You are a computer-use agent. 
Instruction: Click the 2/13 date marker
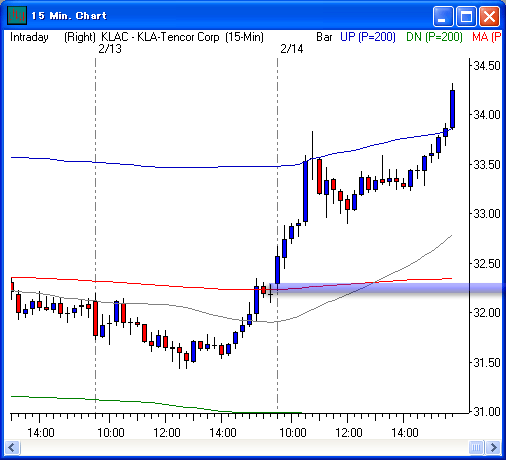click(x=110, y=49)
